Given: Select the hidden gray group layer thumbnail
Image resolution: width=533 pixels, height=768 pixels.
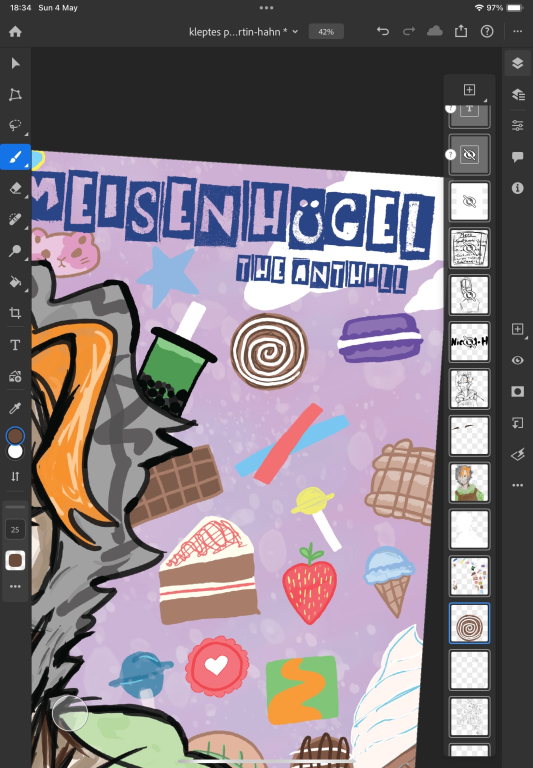Looking at the screenshot, I should [469, 155].
